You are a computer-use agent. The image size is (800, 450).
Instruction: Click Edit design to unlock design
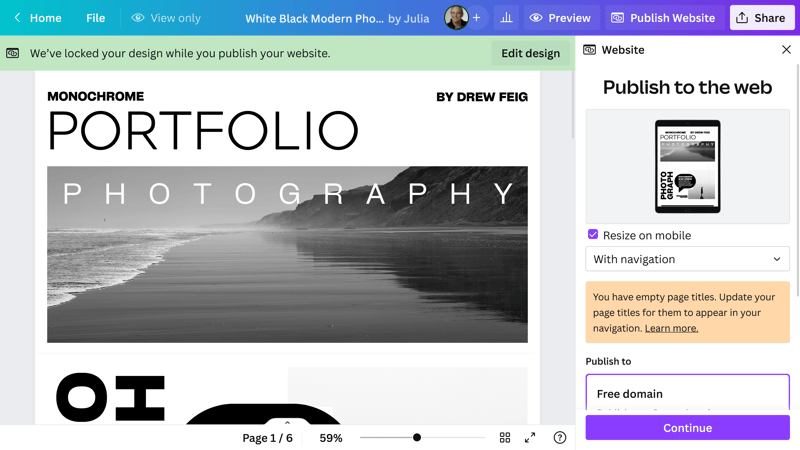(531, 53)
